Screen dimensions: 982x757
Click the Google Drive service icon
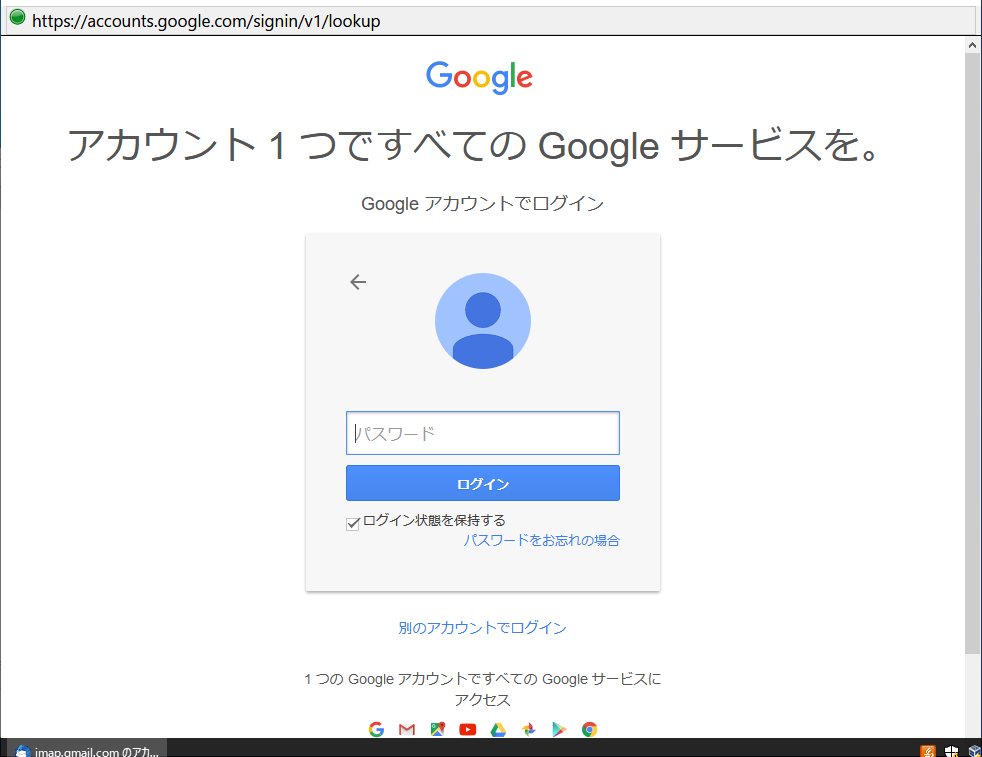[498, 729]
